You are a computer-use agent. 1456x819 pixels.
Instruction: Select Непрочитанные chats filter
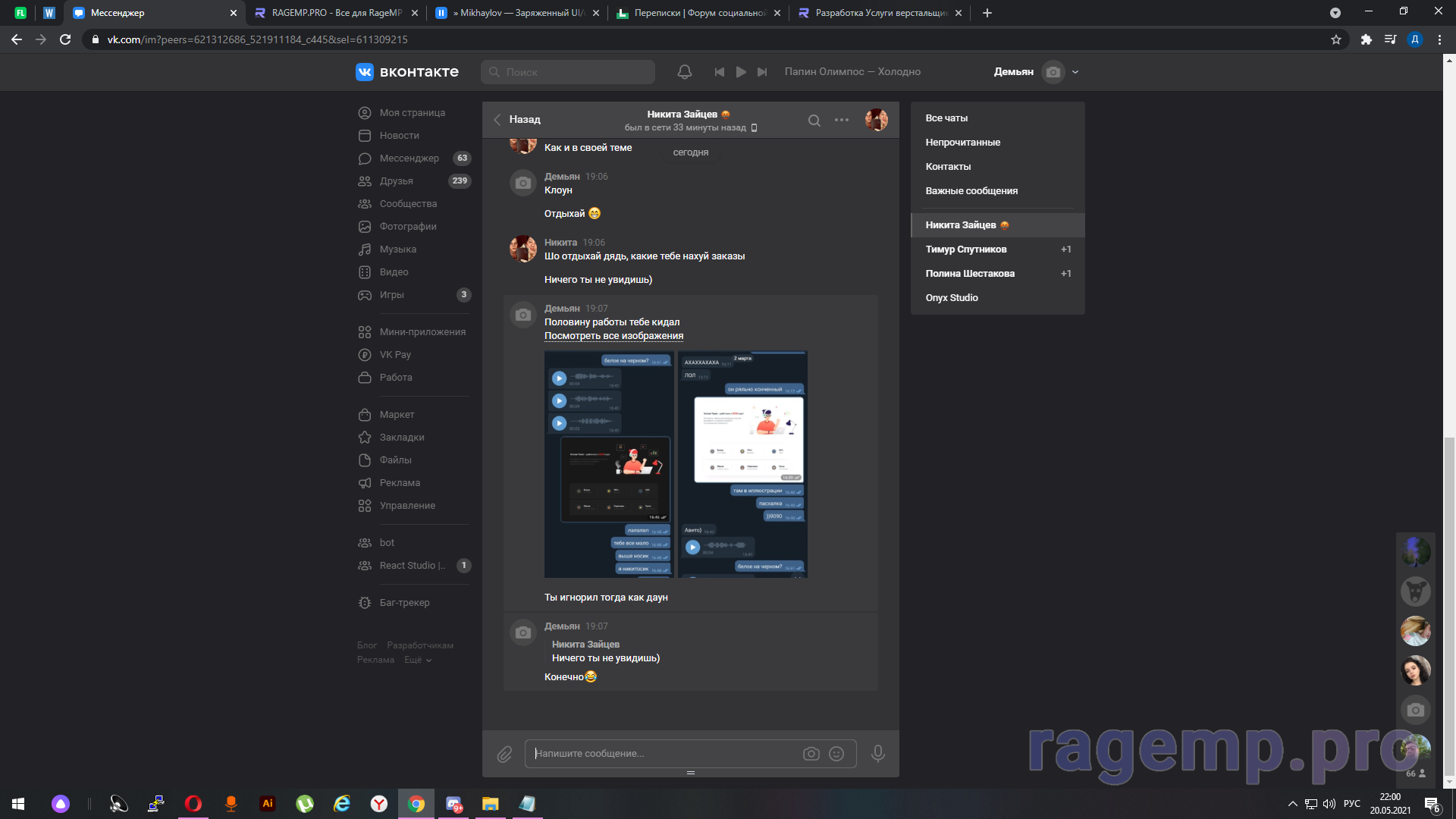962,143
